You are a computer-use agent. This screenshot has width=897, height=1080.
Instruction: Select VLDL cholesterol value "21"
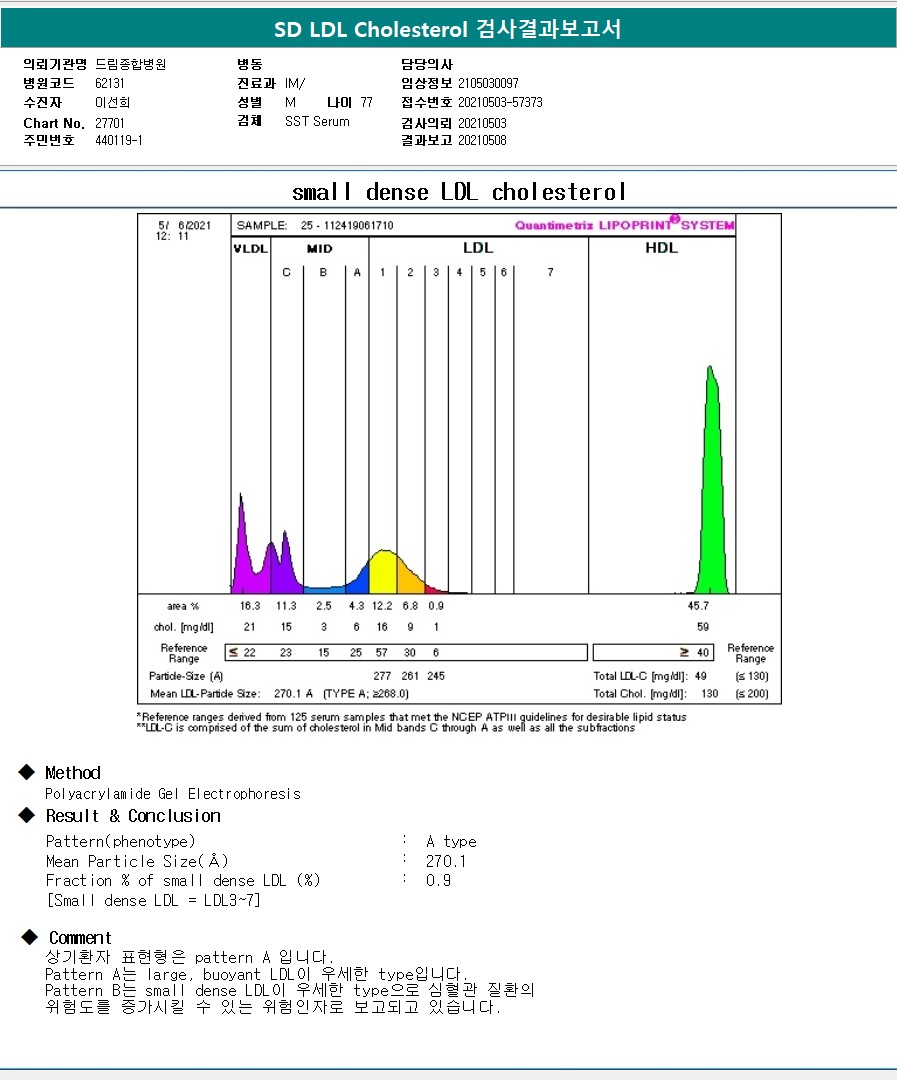(x=249, y=627)
